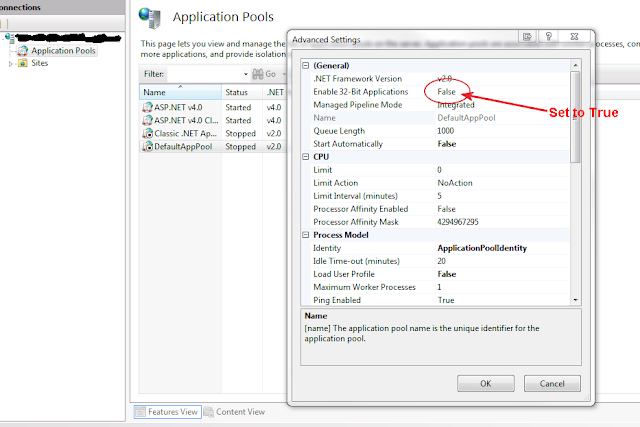
Task: Click the Maximum Worker Processes value 1
Action: coord(439,287)
